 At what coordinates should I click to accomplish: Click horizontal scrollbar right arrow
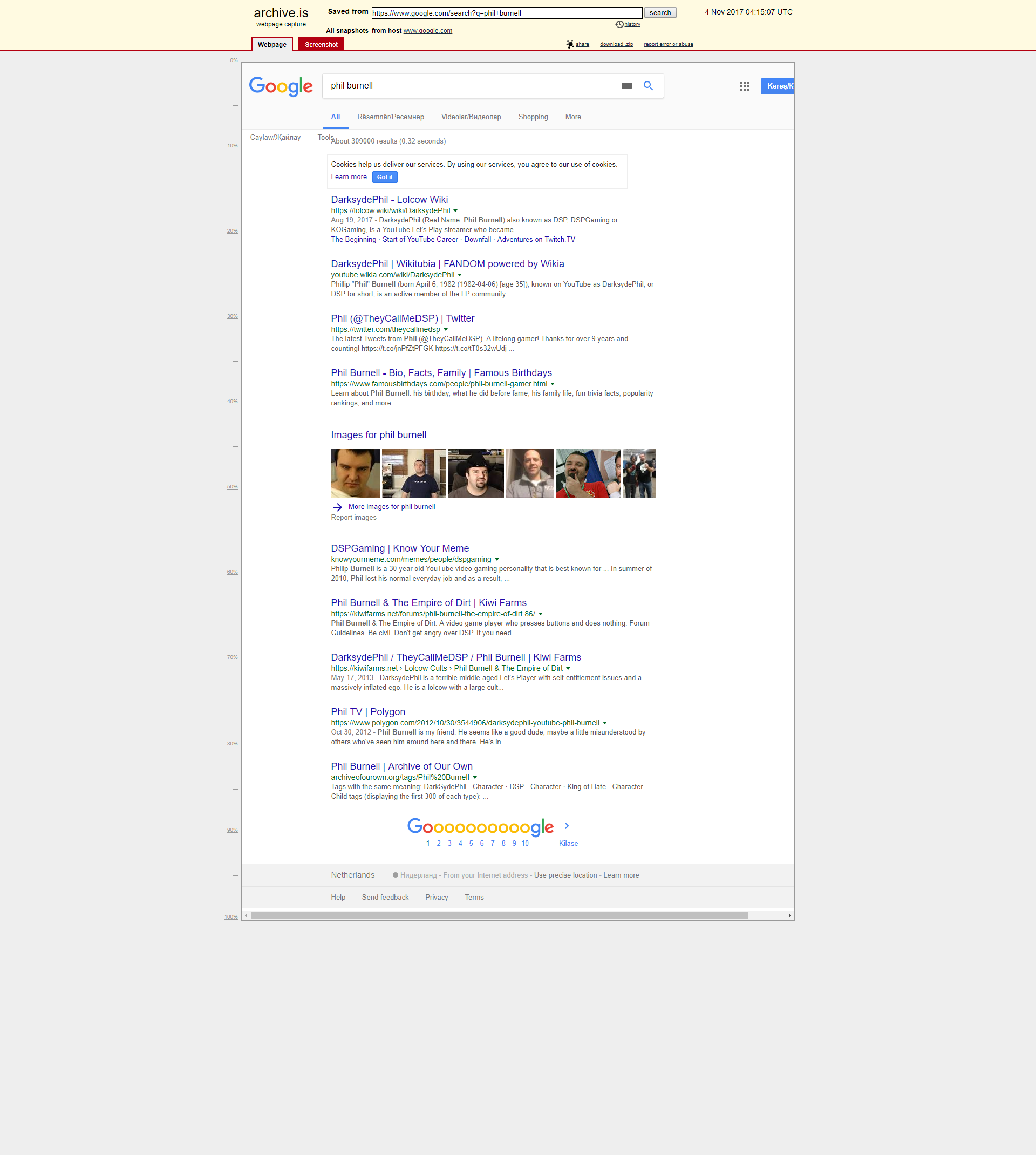point(789,915)
